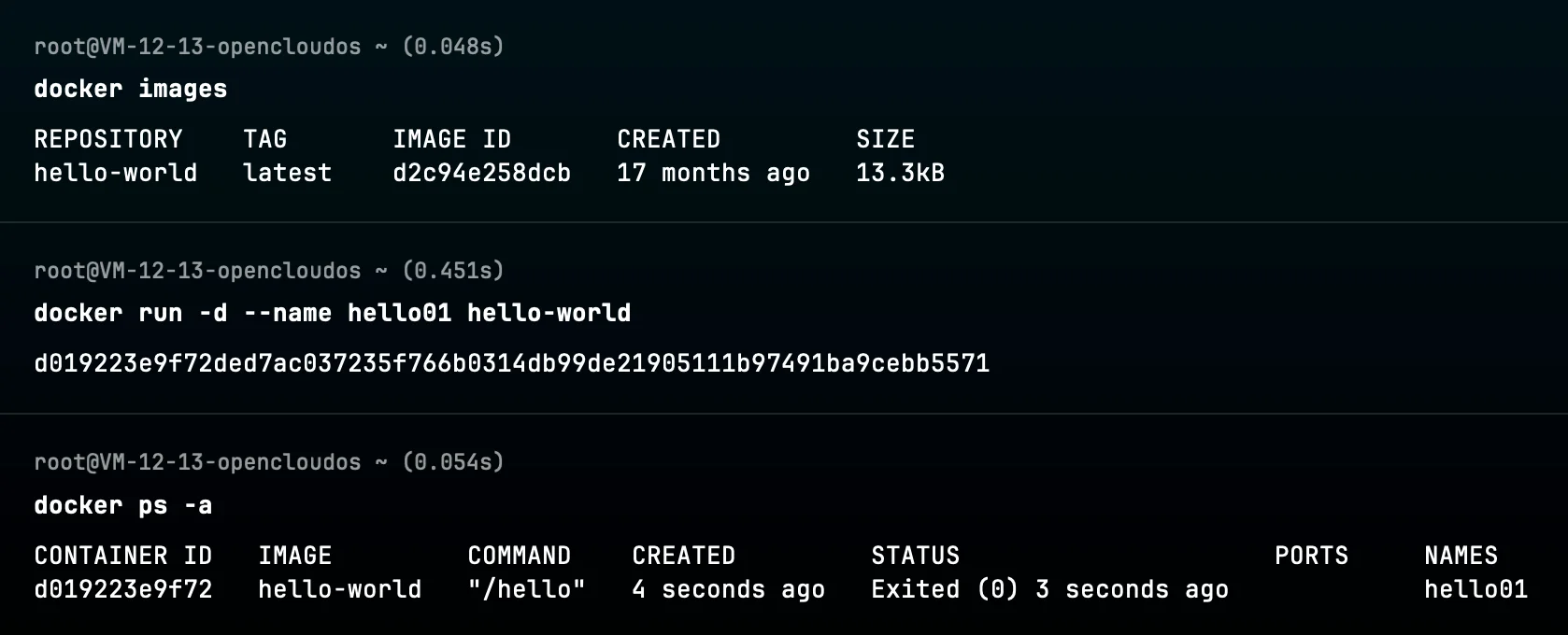This screenshot has width=1568, height=635.
Task: Click the PORTS column header
Action: pos(1311,556)
